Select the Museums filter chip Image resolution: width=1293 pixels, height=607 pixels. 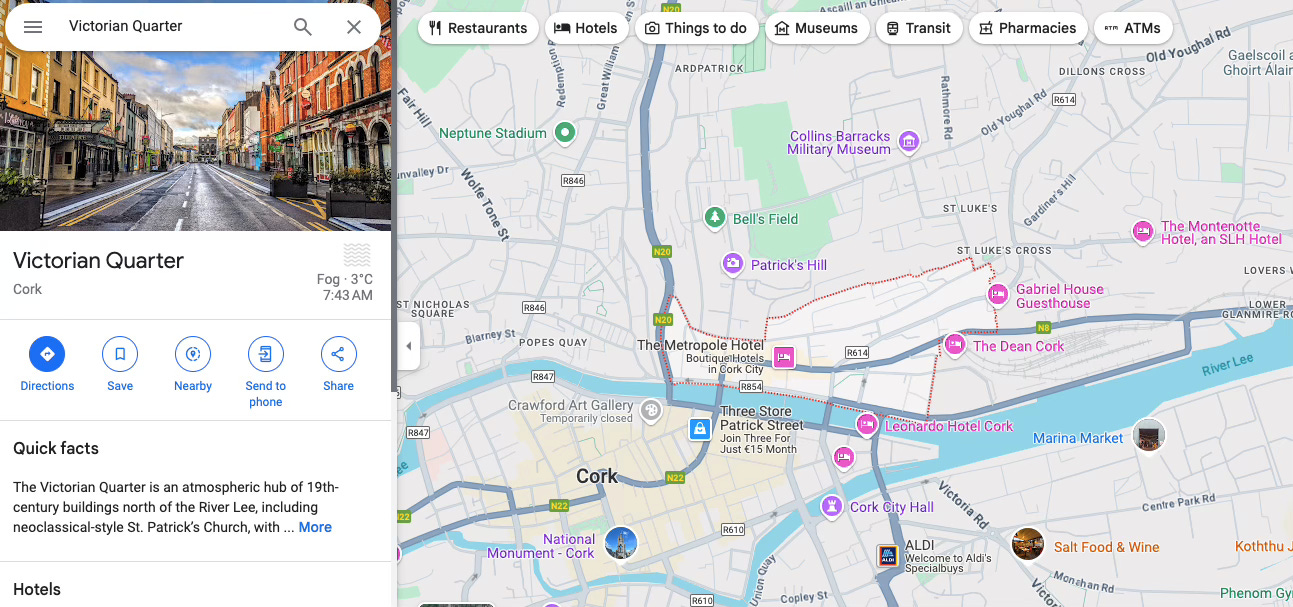pyautogui.click(x=817, y=28)
